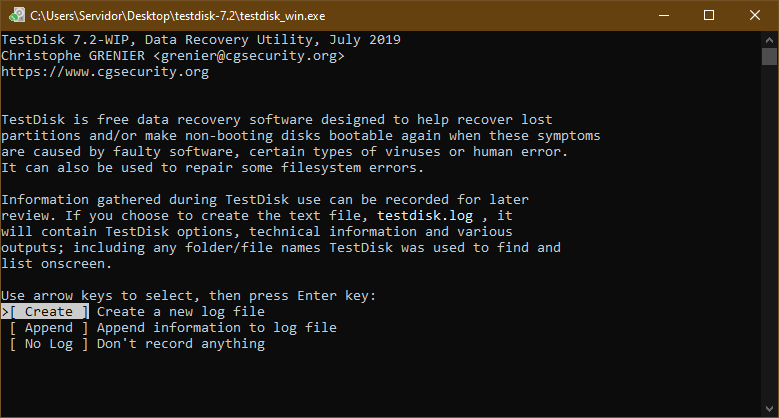Image resolution: width=779 pixels, height=418 pixels.
Task: Click the '>' selection marker before Create
Action: point(5,312)
